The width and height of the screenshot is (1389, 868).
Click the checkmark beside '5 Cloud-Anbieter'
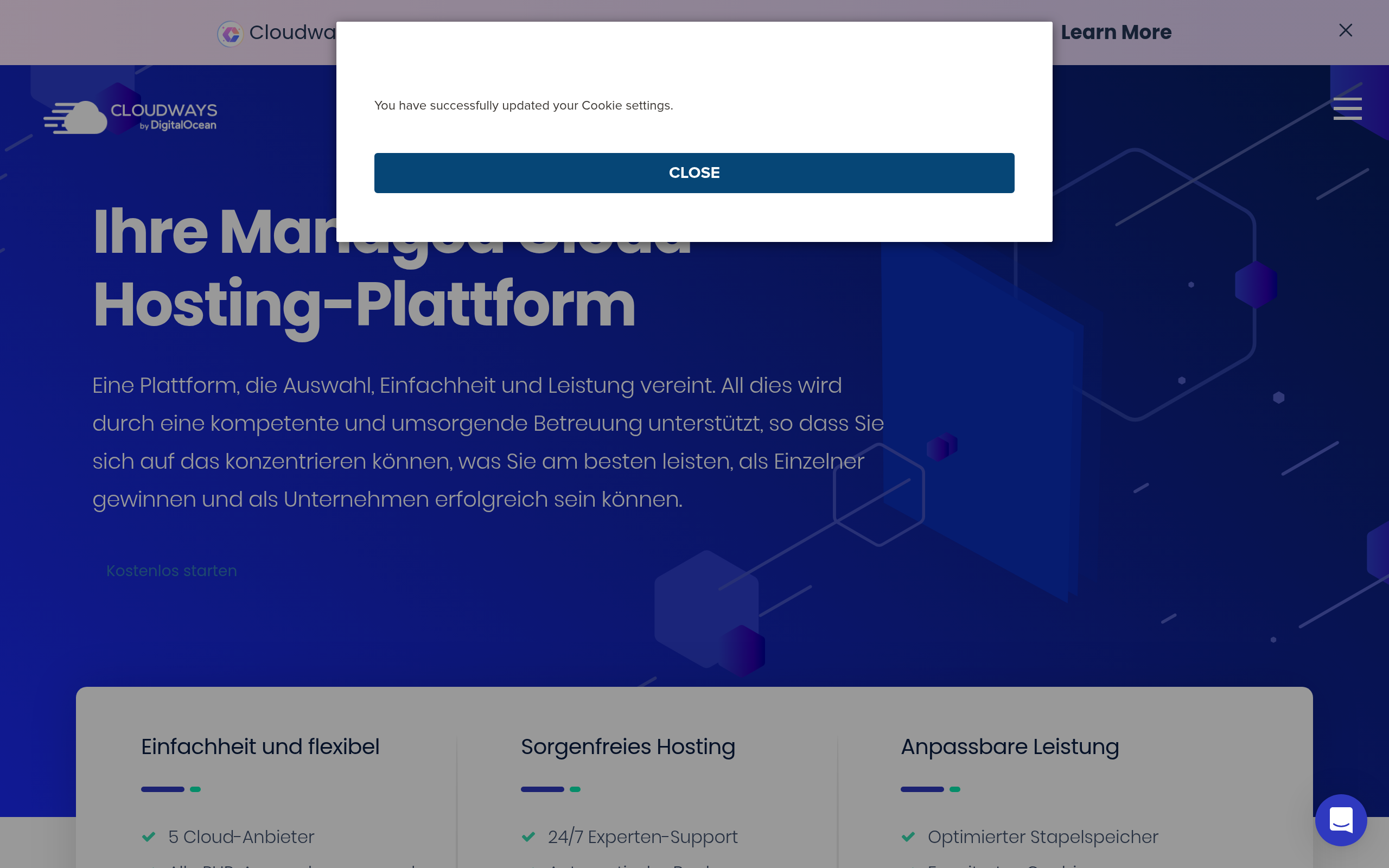(x=149, y=837)
